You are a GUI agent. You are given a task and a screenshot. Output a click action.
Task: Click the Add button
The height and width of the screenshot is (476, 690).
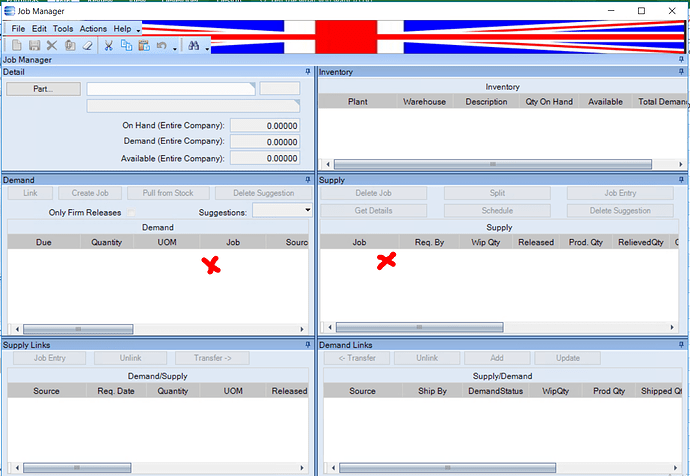tap(497, 358)
